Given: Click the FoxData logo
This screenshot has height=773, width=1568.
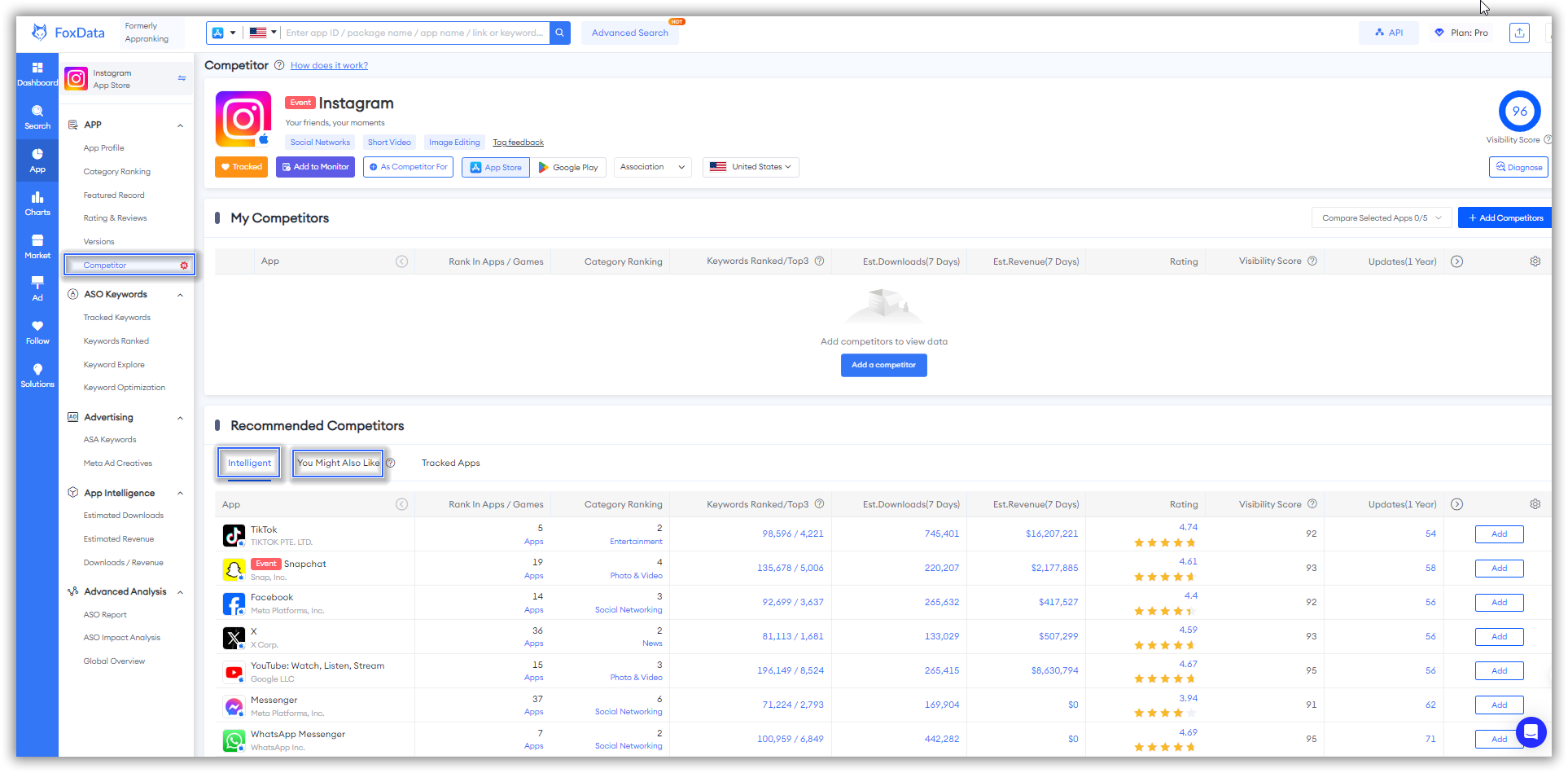Looking at the screenshot, I should coord(68,33).
